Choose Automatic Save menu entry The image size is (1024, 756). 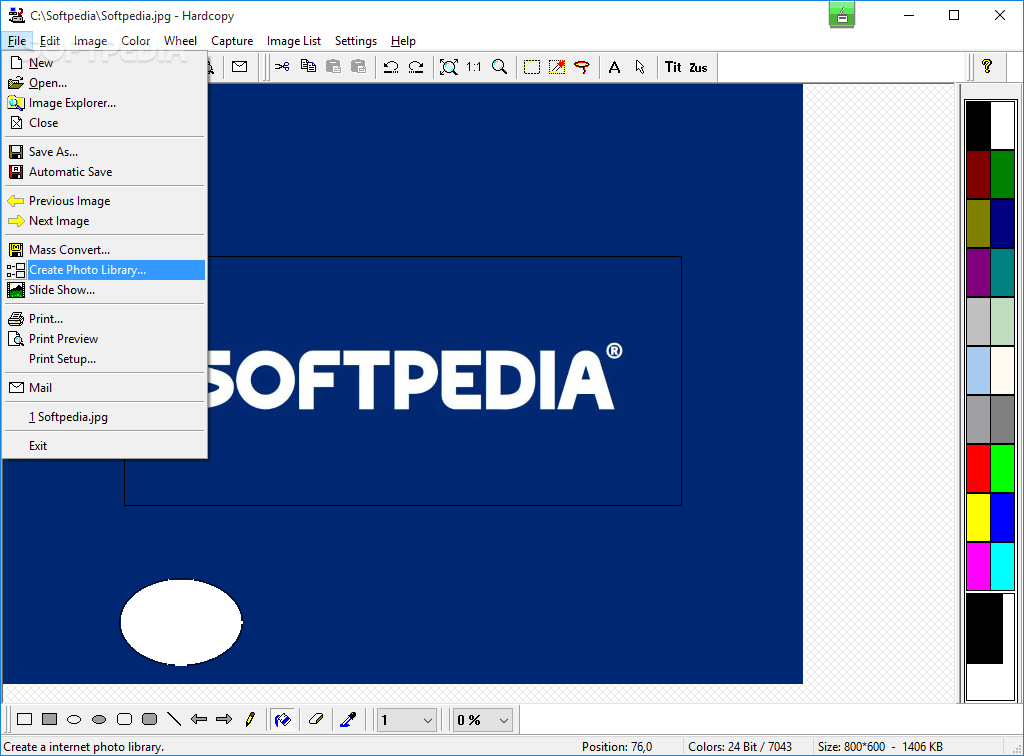click(x=105, y=172)
